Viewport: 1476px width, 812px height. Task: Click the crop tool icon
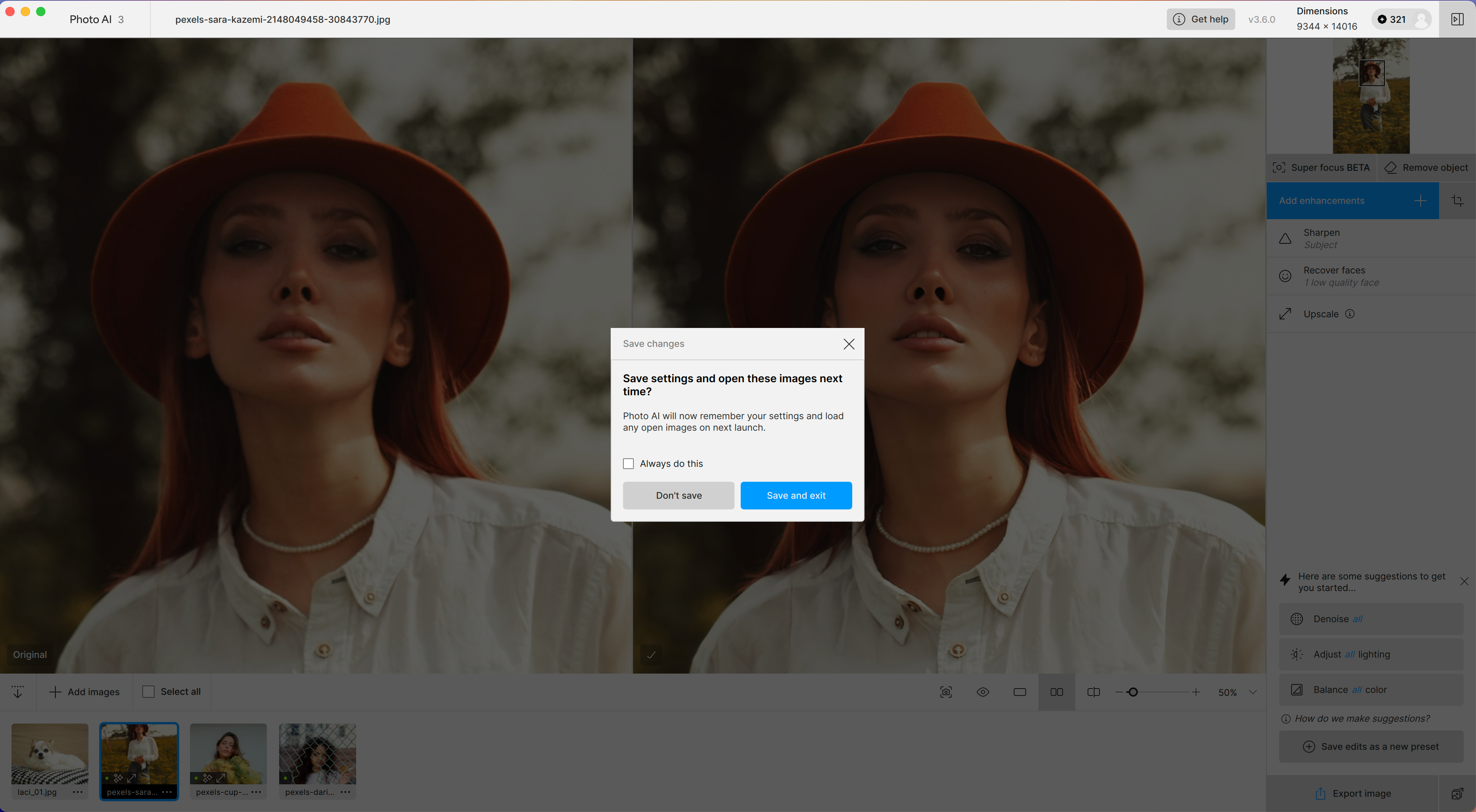point(1457,200)
